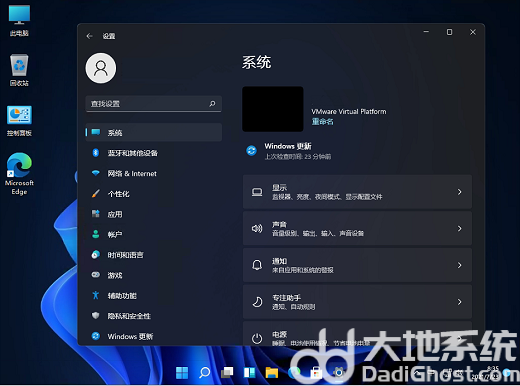Open 此电脑 desktop icon
Viewport: 520px width, 386px height.
[19, 21]
